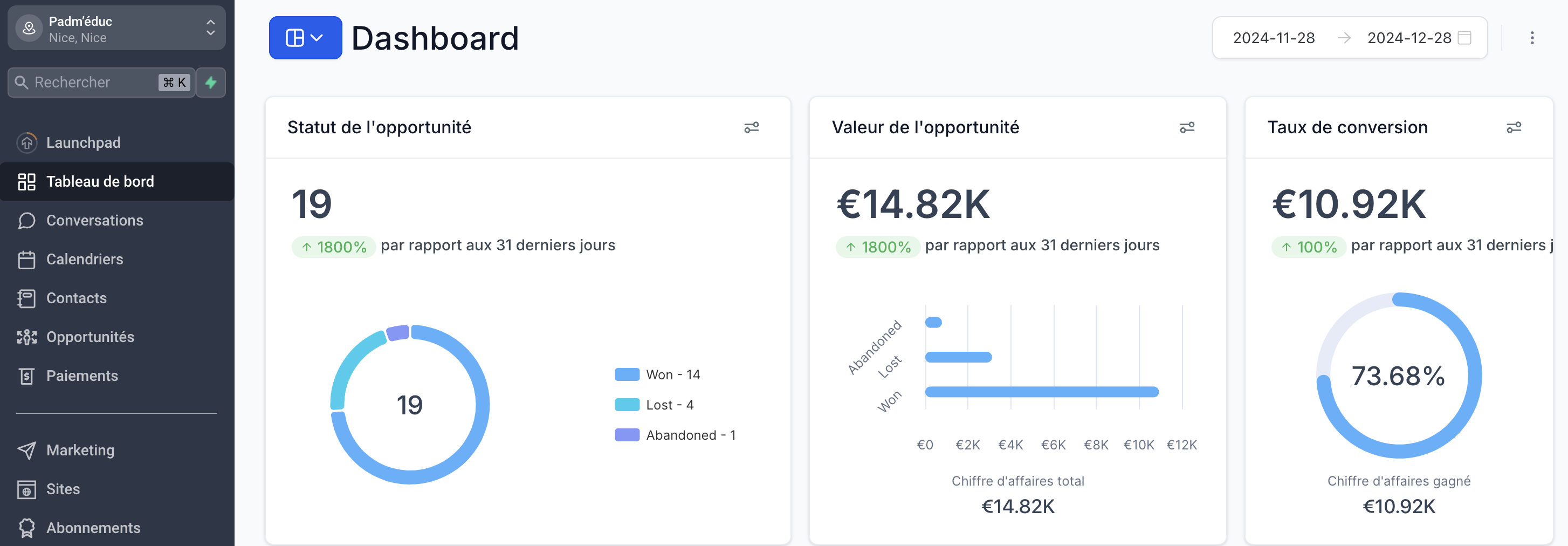This screenshot has height=546, width=1568.
Task: Click the ⌘ K shortcut badge
Action: point(175,82)
